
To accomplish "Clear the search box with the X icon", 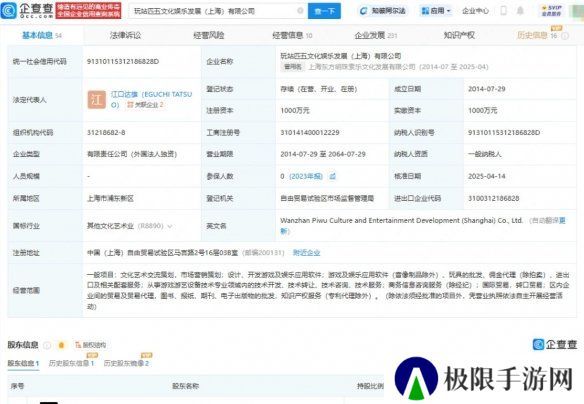I will [300, 11].
